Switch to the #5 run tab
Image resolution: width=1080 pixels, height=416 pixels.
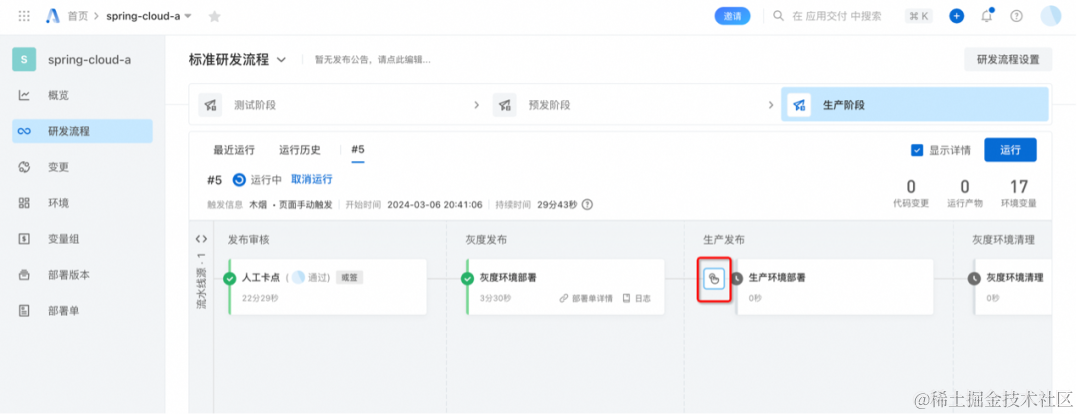point(357,149)
